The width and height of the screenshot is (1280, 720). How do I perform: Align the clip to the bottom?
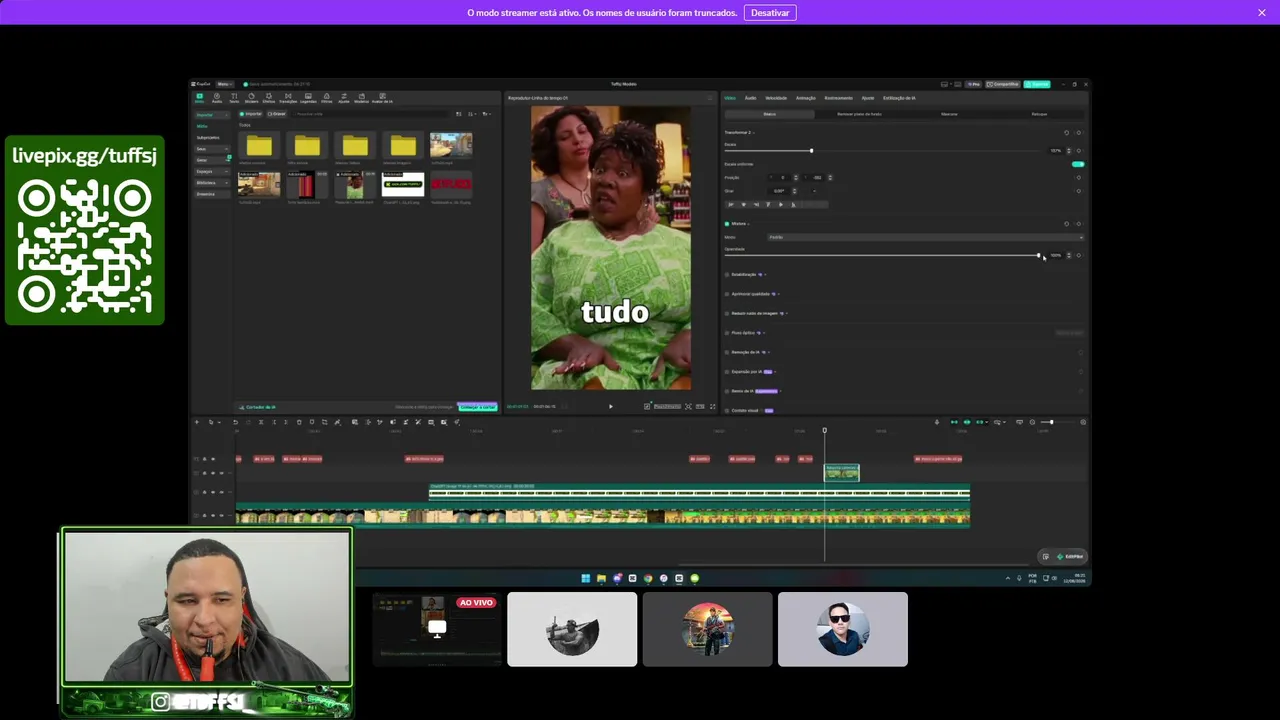[793, 204]
